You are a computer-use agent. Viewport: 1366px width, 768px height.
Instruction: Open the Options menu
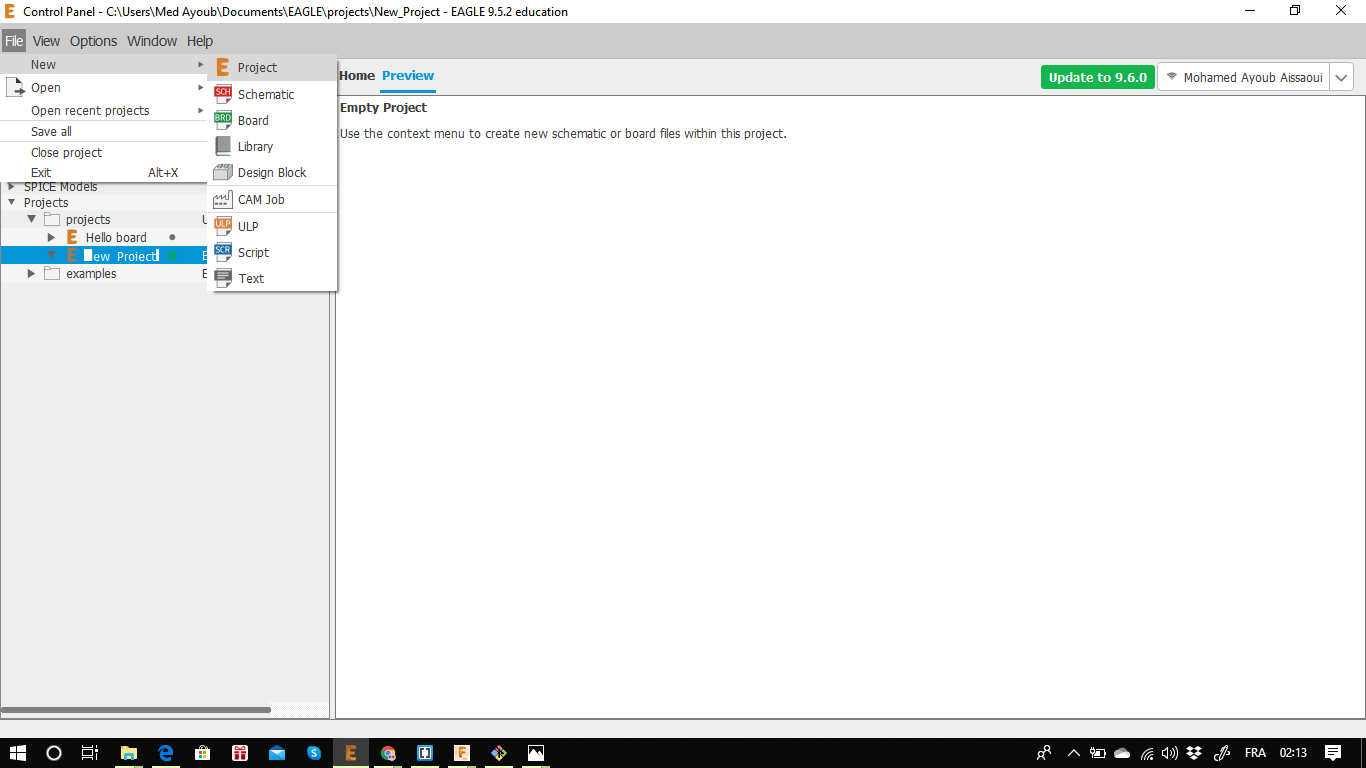tap(93, 41)
